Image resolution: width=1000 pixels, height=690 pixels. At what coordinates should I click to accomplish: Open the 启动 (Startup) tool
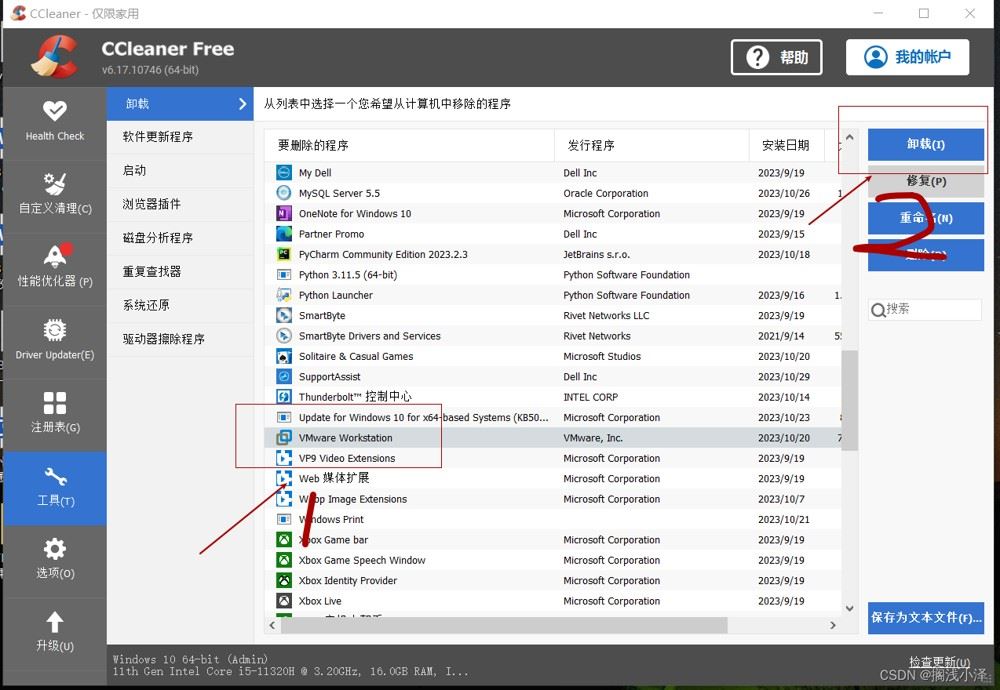[180, 170]
